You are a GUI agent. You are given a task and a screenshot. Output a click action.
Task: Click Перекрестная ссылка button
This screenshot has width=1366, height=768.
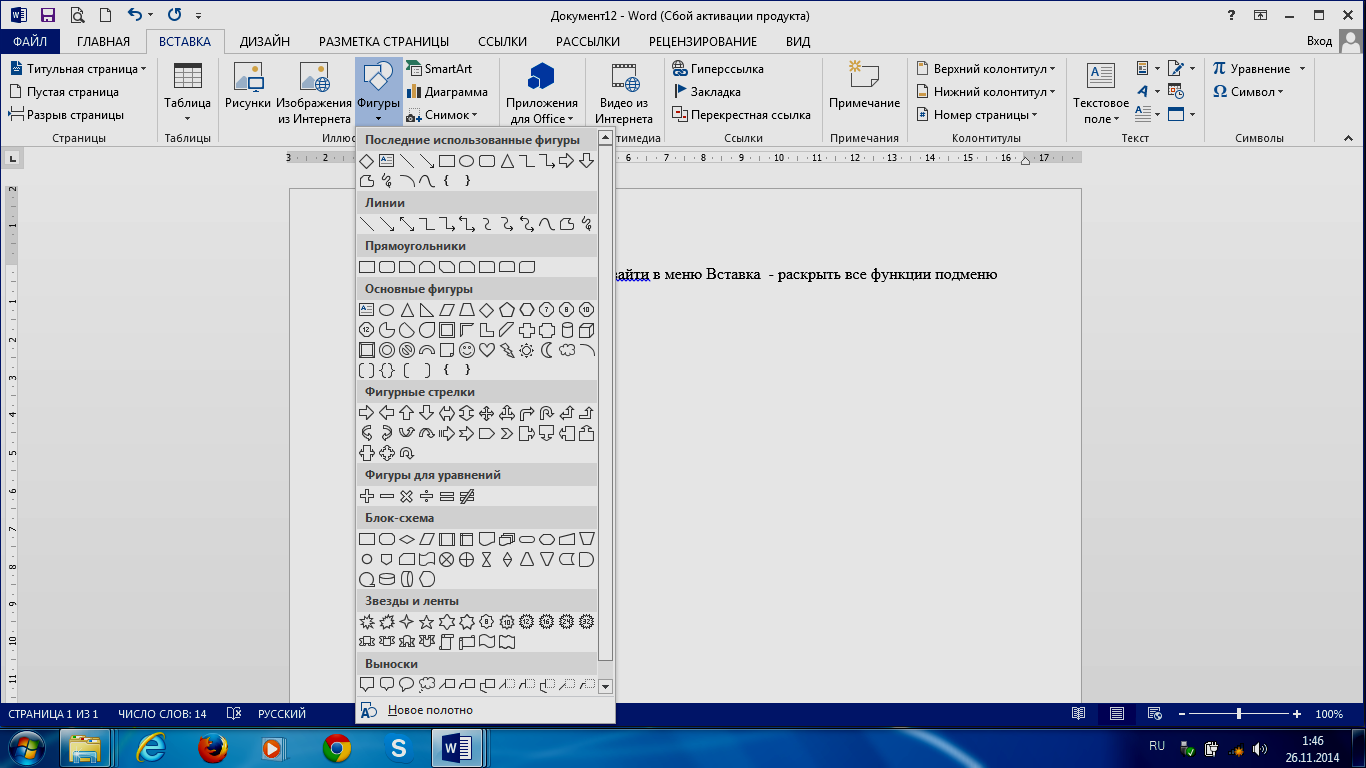tap(741, 115)
